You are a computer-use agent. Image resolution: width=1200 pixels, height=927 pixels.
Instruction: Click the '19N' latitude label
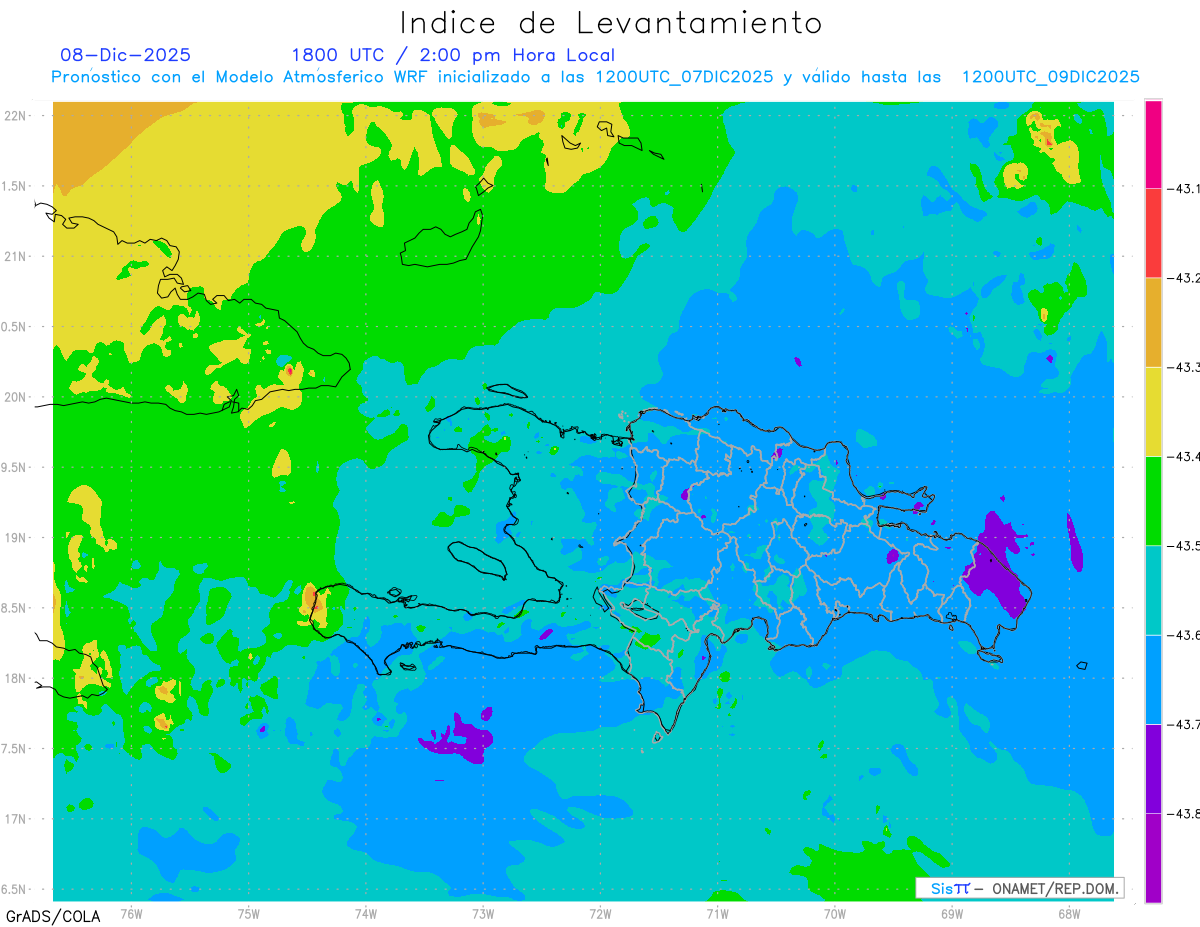tap(16, 538)
